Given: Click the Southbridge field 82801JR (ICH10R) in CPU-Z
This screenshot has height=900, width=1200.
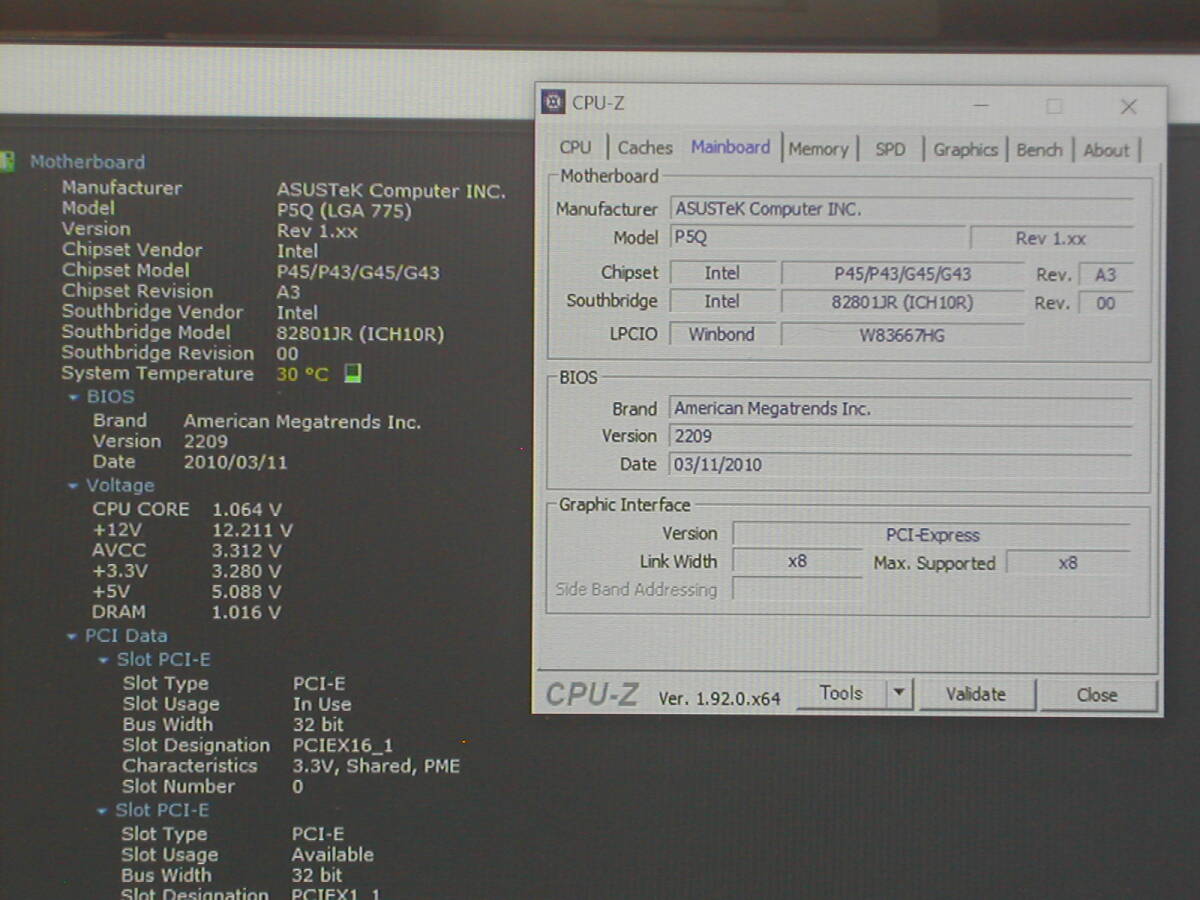Looking at the screenshot, I should 902,302.
